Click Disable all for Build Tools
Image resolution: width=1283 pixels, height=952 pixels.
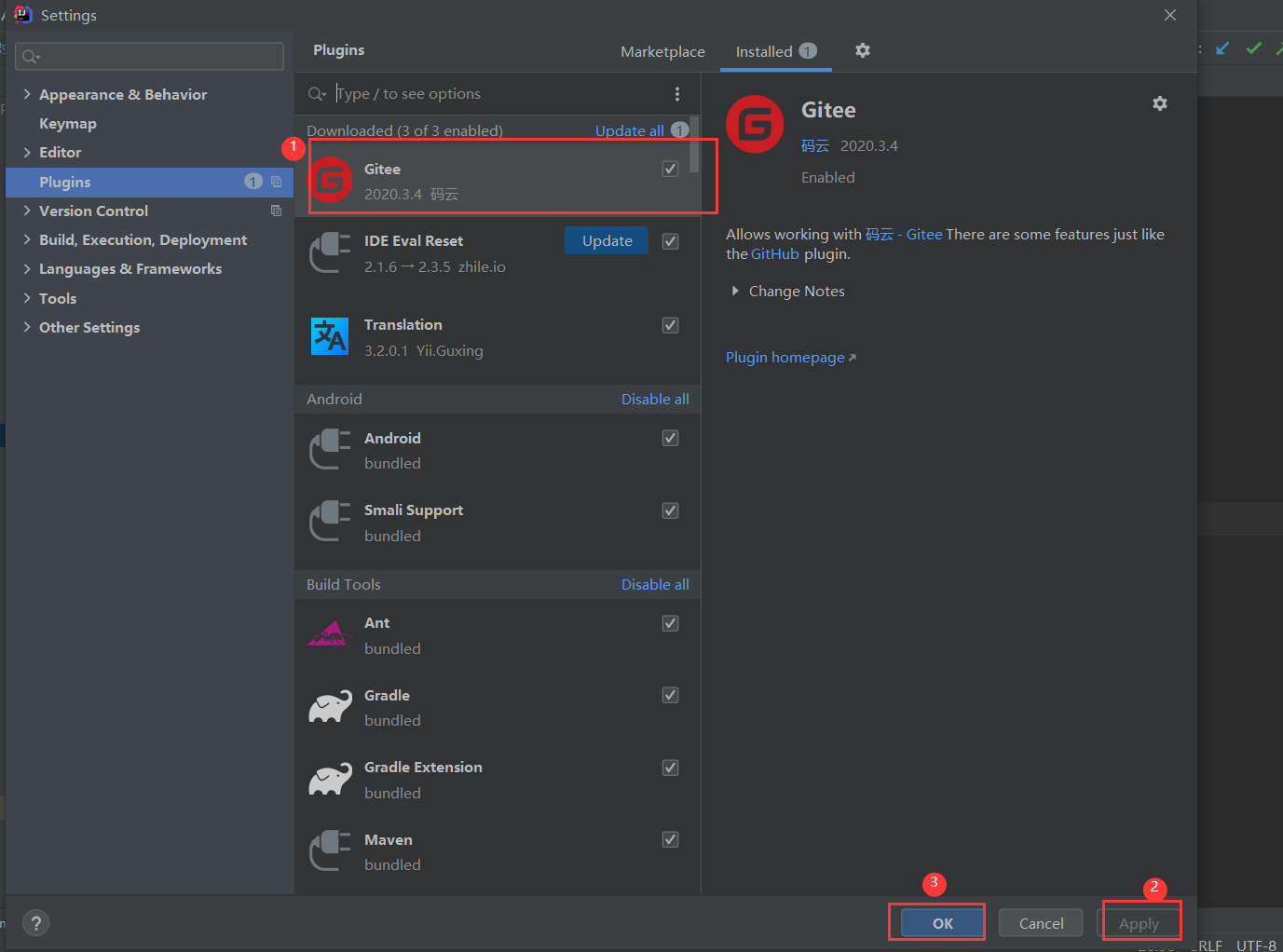tap(655, 584)
